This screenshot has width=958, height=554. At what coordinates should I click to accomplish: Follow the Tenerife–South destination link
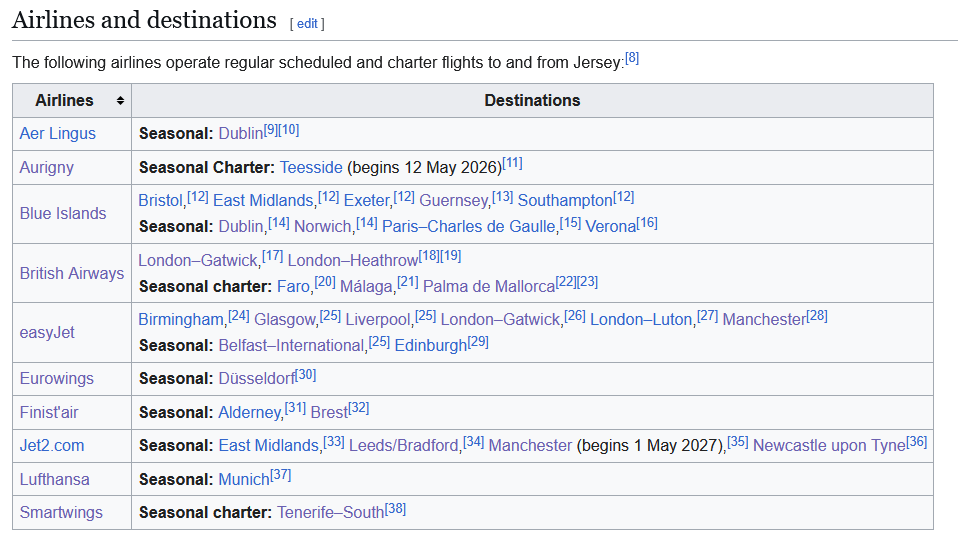(x=330, y=512)
